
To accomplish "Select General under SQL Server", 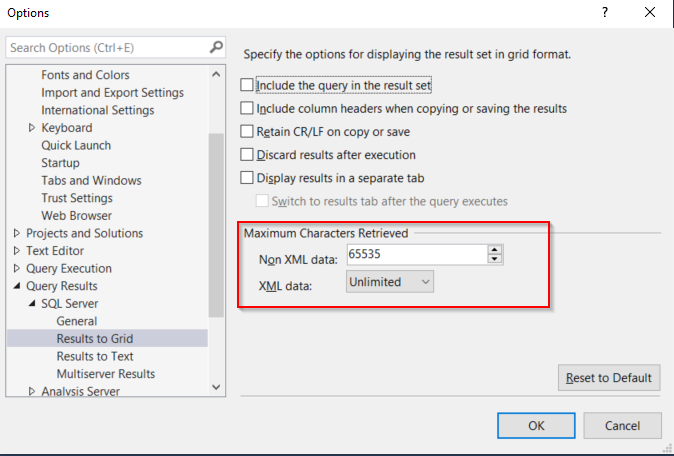I will pos(77,321).
